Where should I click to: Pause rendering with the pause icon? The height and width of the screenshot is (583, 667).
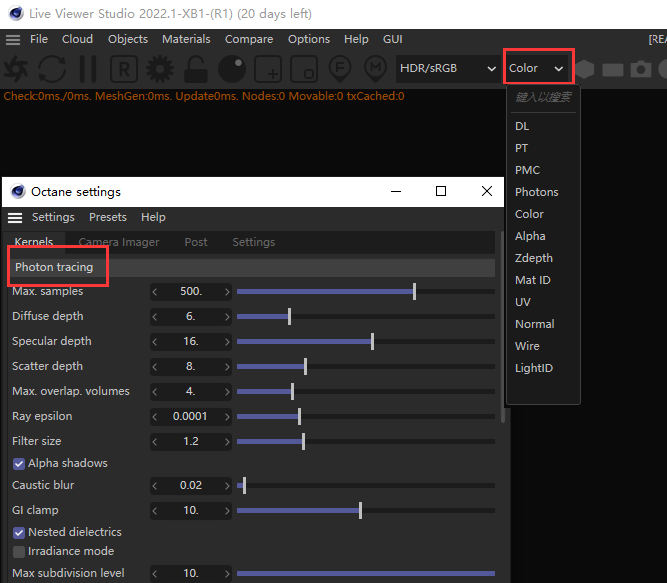click(88, 68)
